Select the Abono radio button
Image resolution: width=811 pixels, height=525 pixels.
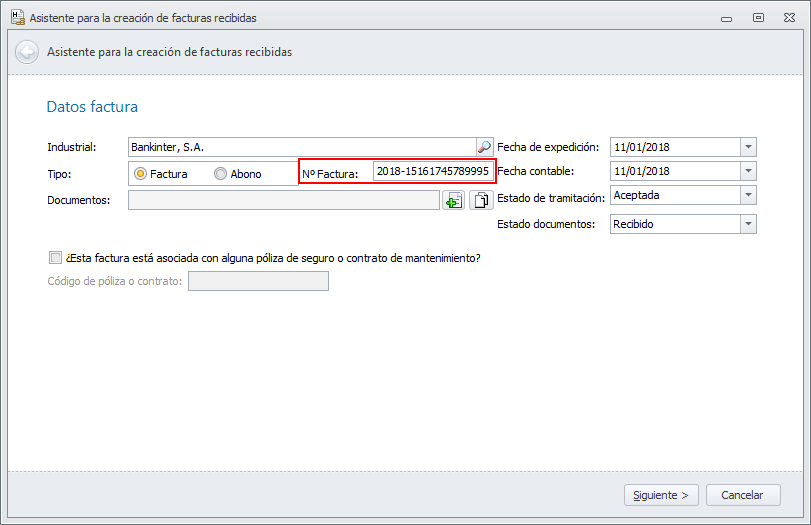click(x=221, y=174)
